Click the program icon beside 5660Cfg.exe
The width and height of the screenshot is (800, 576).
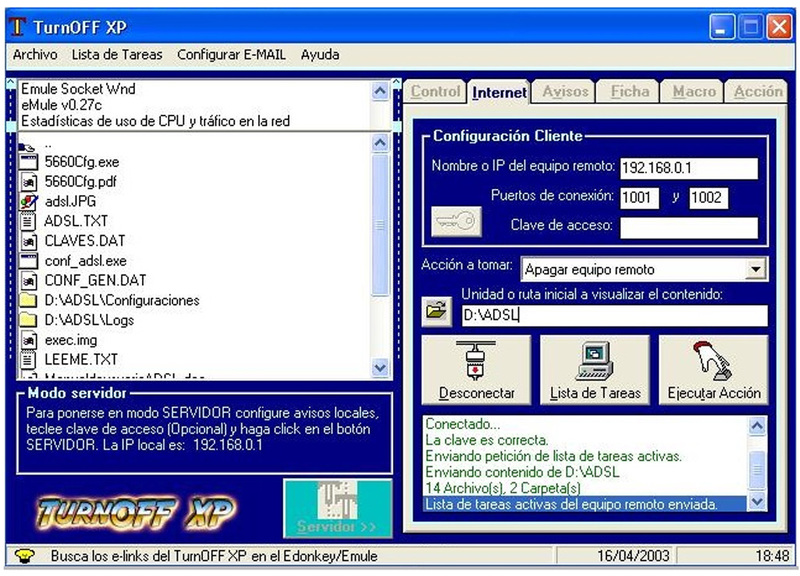pyautogui.click(x=28, y=162)
